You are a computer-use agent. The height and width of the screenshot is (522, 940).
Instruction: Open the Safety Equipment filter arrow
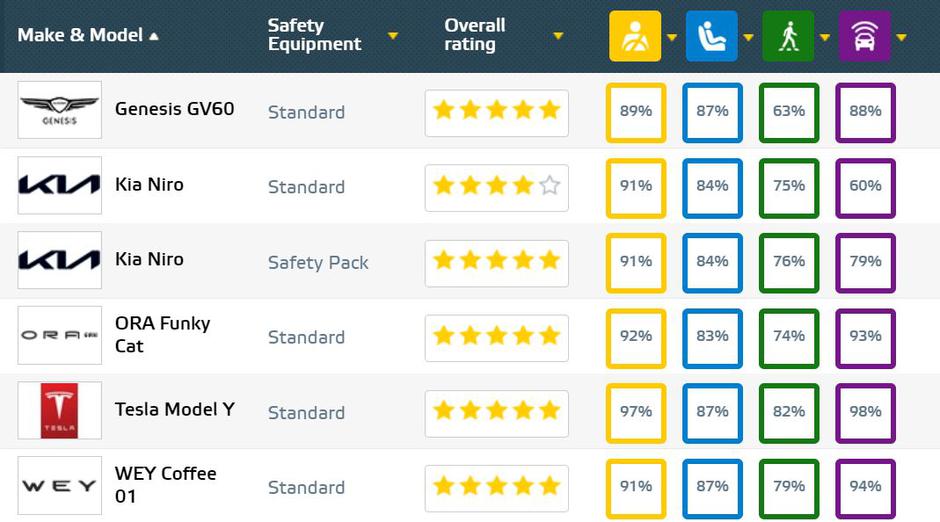click(393, 36)
